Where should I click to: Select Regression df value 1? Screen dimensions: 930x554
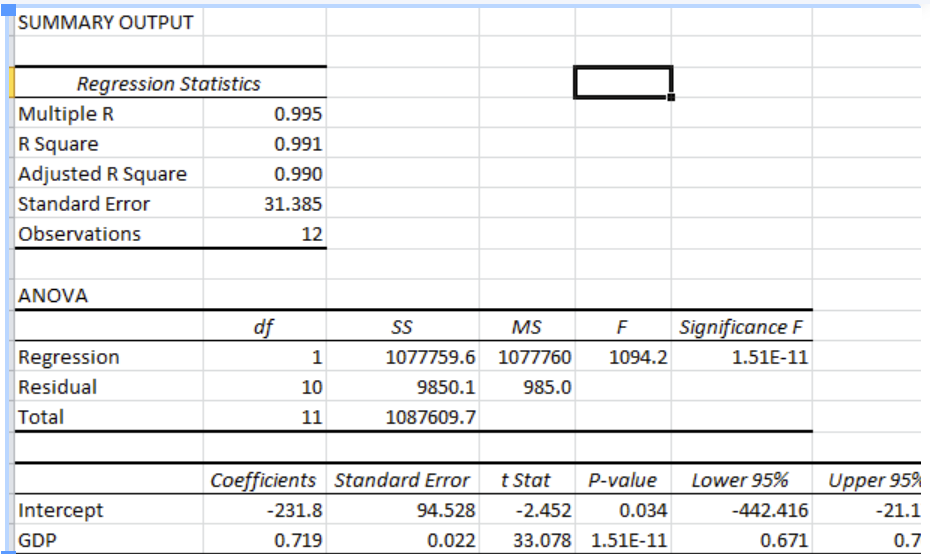click(x=265, y=357)
